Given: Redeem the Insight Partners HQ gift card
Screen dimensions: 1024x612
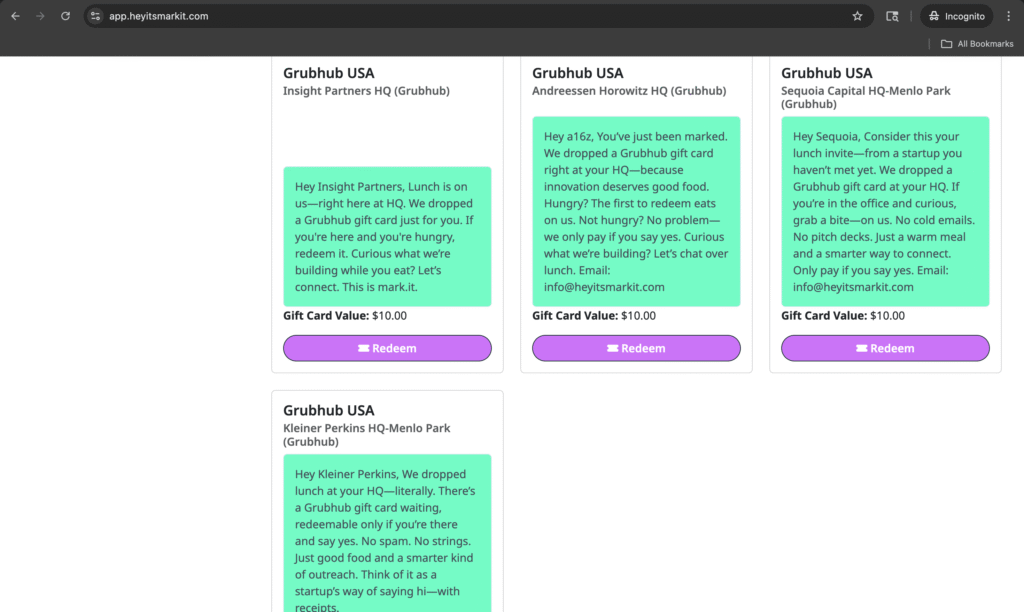Looking at the screenshot, I should point(387,348).
